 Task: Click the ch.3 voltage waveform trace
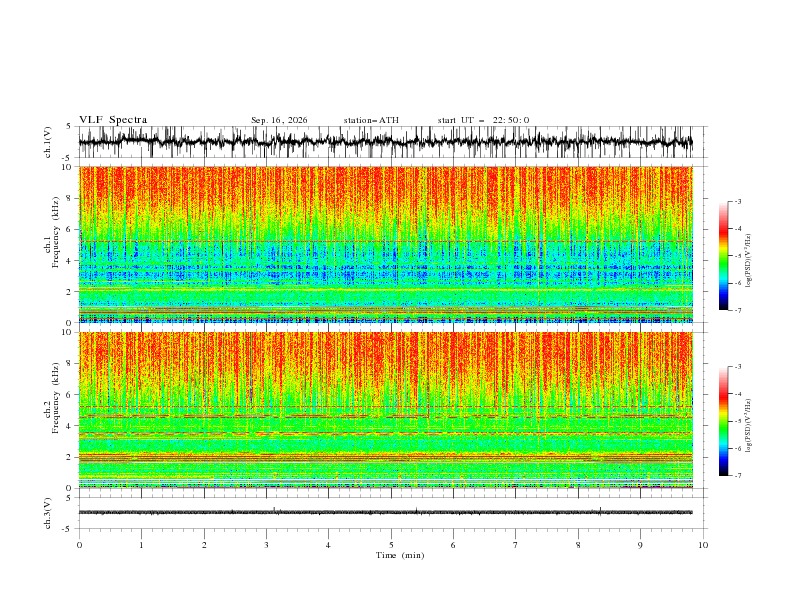click(386, 512)
